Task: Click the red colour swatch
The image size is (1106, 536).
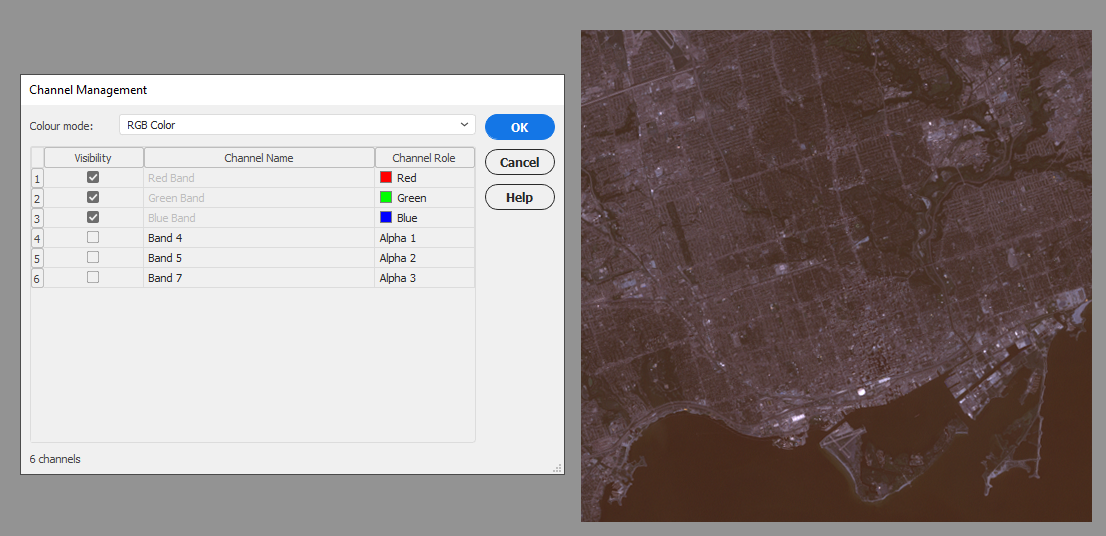Action: 386,177
